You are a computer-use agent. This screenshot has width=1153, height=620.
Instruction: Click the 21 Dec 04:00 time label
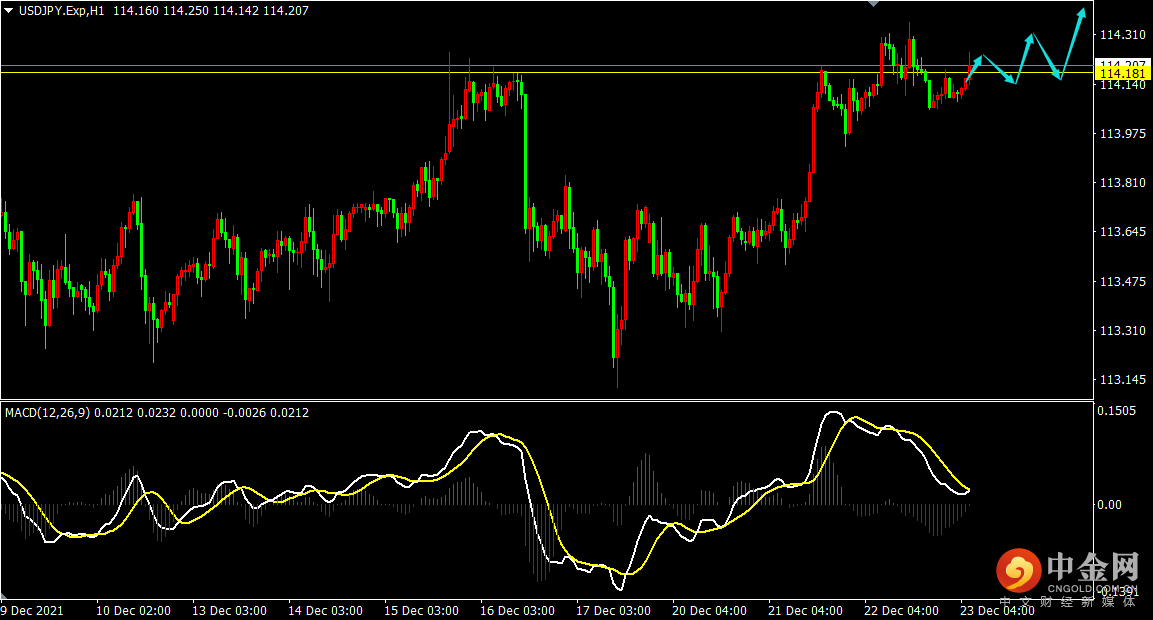click(805, 610)
